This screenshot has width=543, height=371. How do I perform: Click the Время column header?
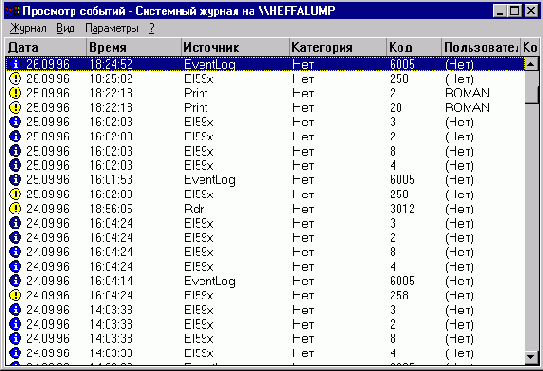point(134,47)
